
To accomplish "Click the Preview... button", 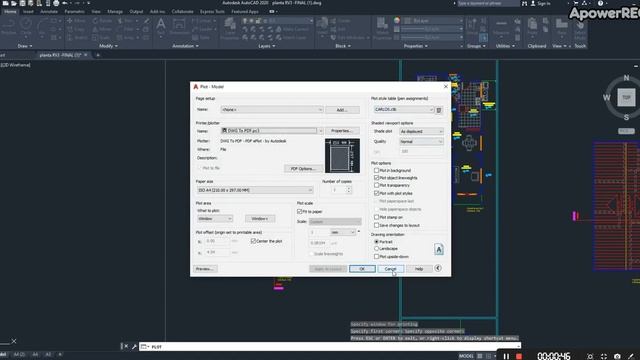I will tap(205, 269).
